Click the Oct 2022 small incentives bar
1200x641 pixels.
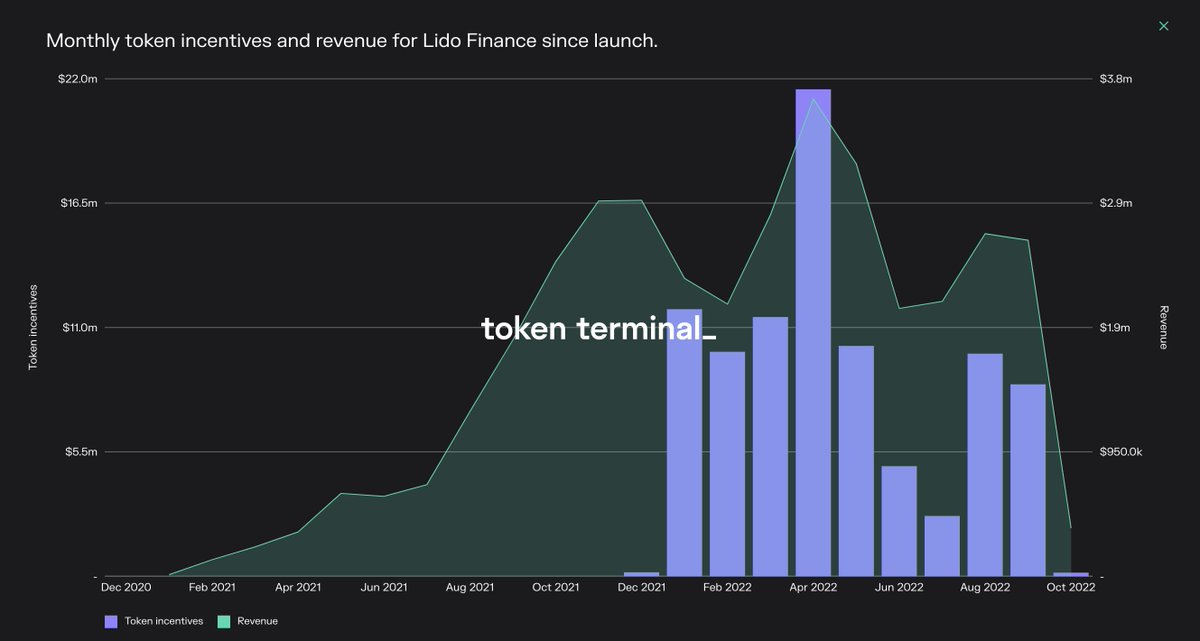point(1070,575)
